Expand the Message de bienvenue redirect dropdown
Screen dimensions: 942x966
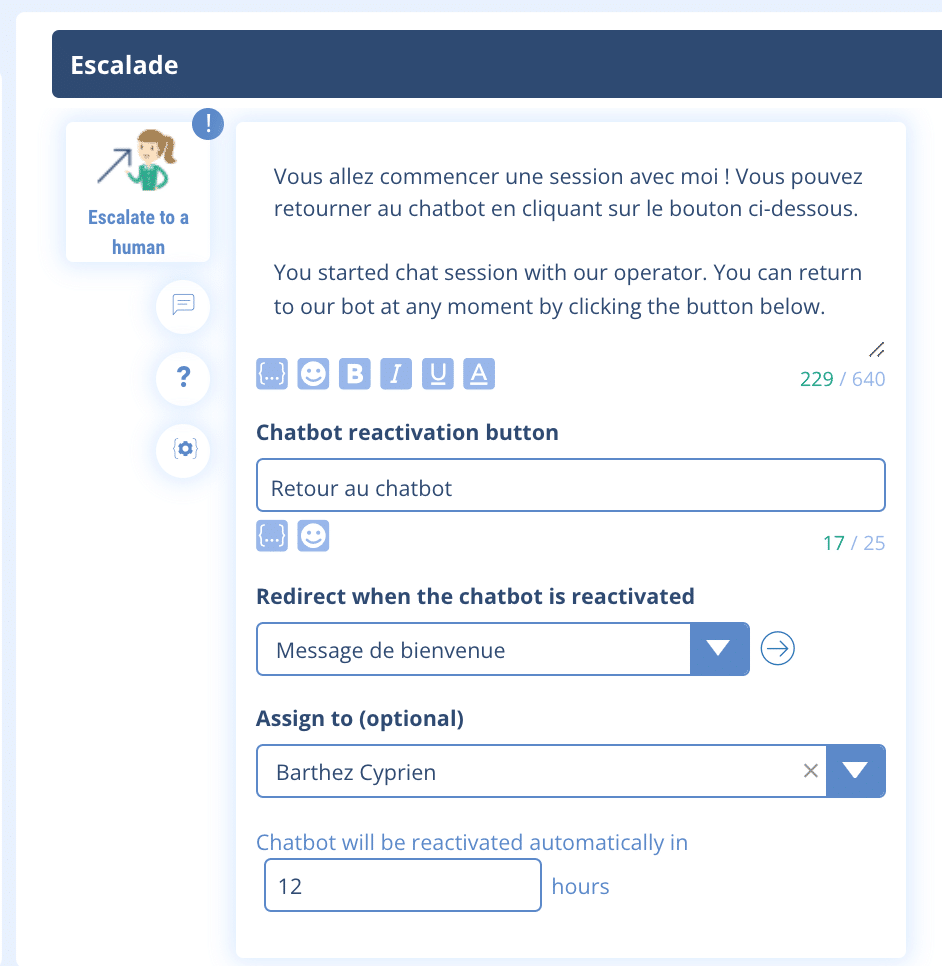tap(719, 649)
